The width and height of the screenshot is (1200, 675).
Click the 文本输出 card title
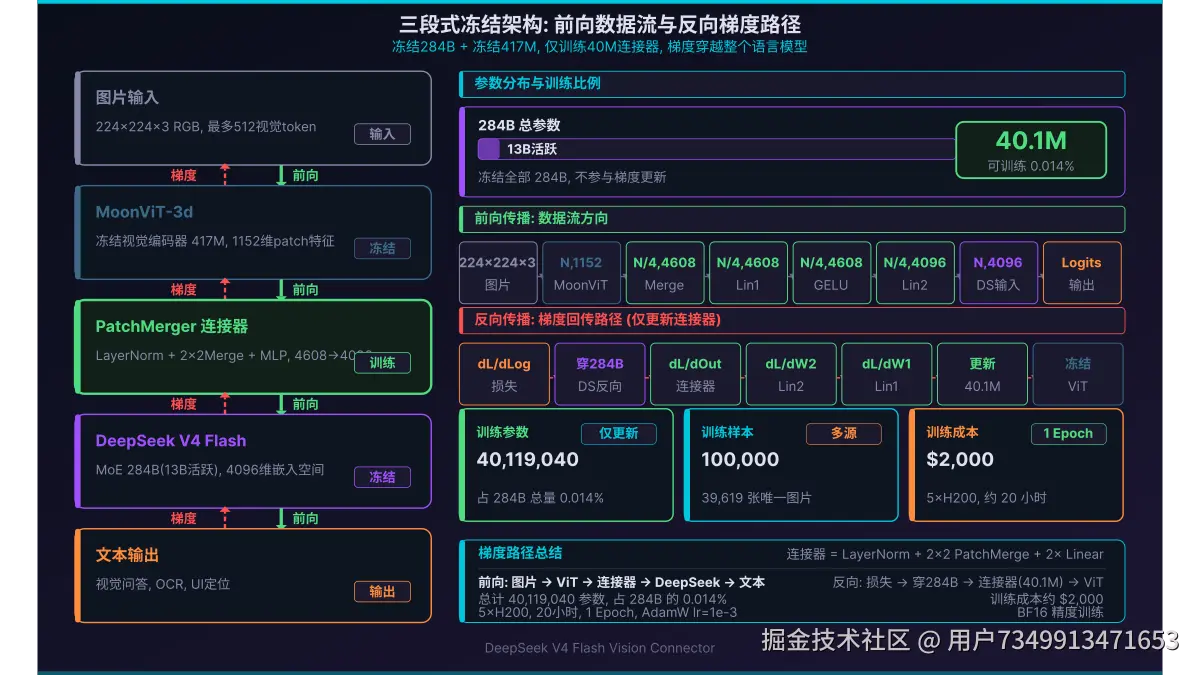127,555
